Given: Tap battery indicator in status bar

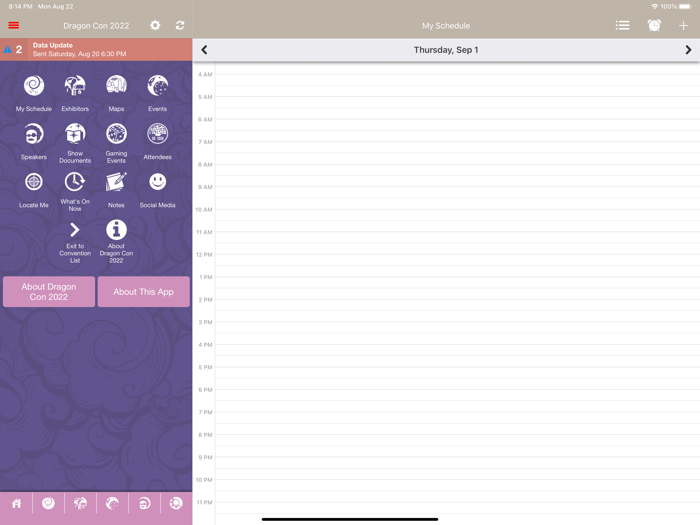Looking at the screenshot, I should 685,6.
